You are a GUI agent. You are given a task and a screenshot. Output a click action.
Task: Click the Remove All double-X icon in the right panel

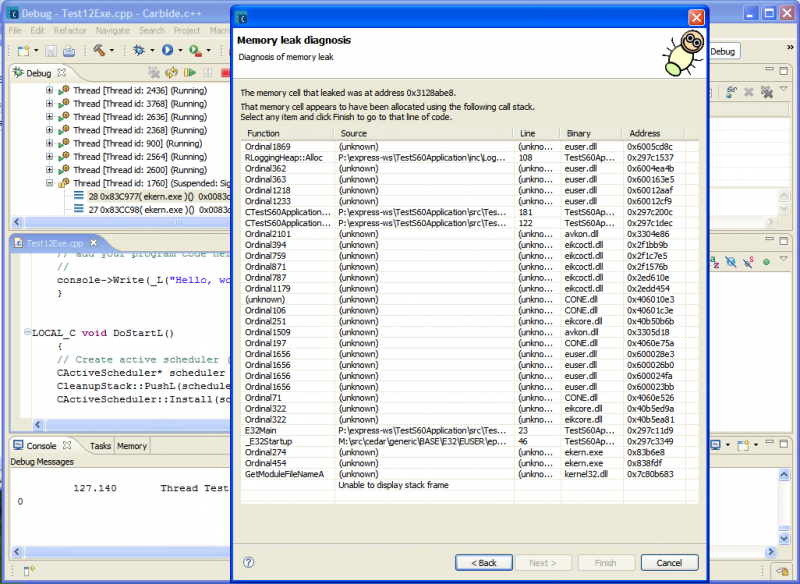766,92
